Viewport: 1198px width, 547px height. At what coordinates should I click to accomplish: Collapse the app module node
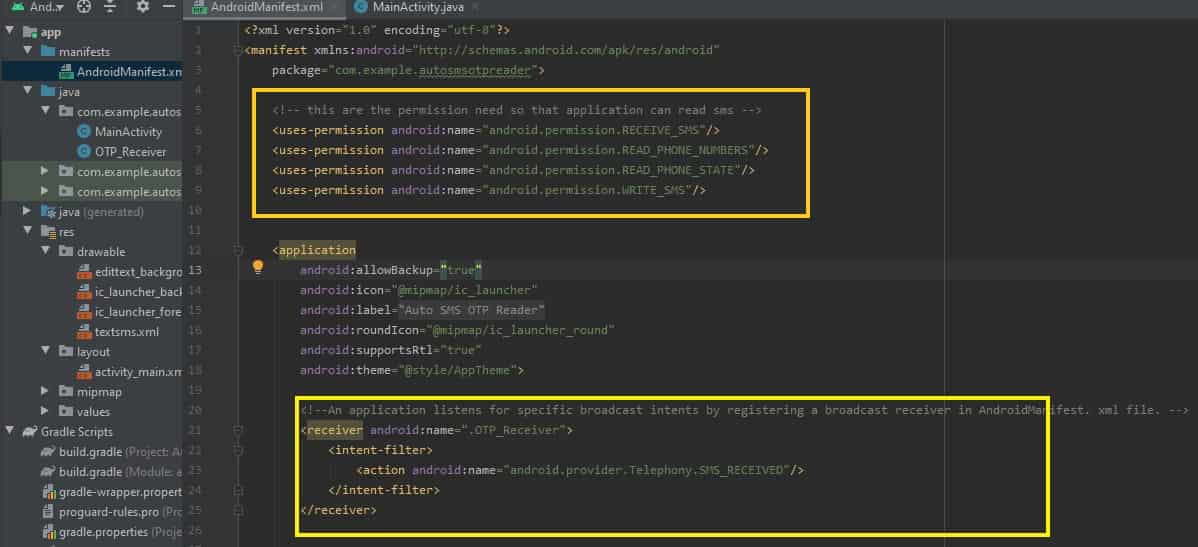[x=10, y=32]
